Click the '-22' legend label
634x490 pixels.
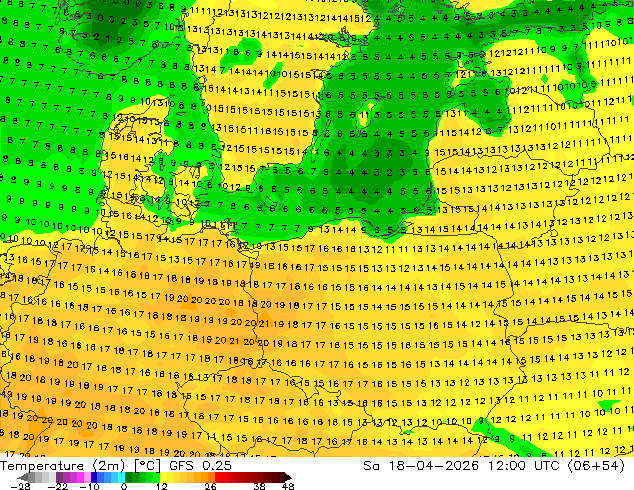coord(57,486)
